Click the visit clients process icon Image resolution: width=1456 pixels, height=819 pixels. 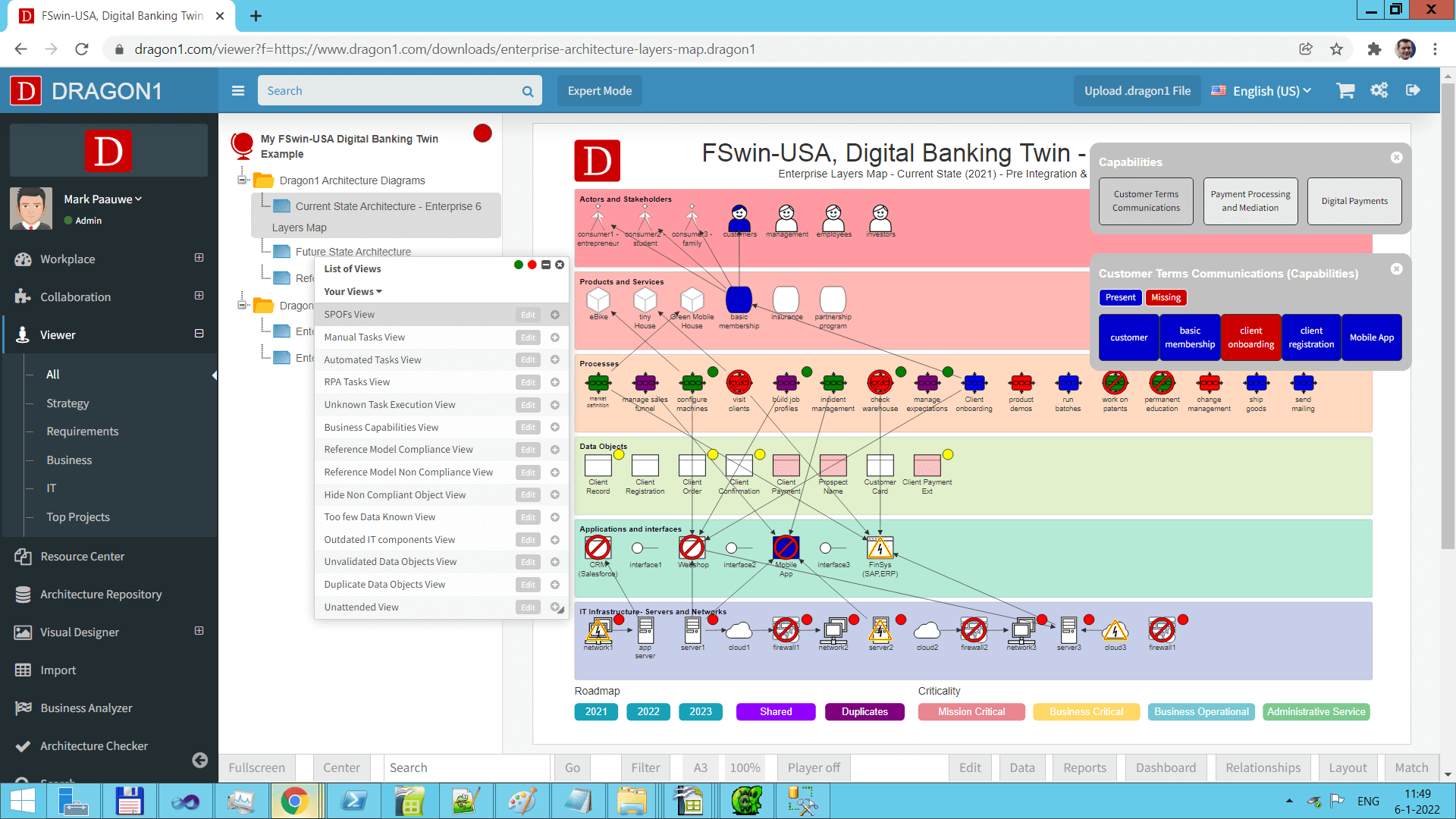pyautogui.click(x=739, y=382)
